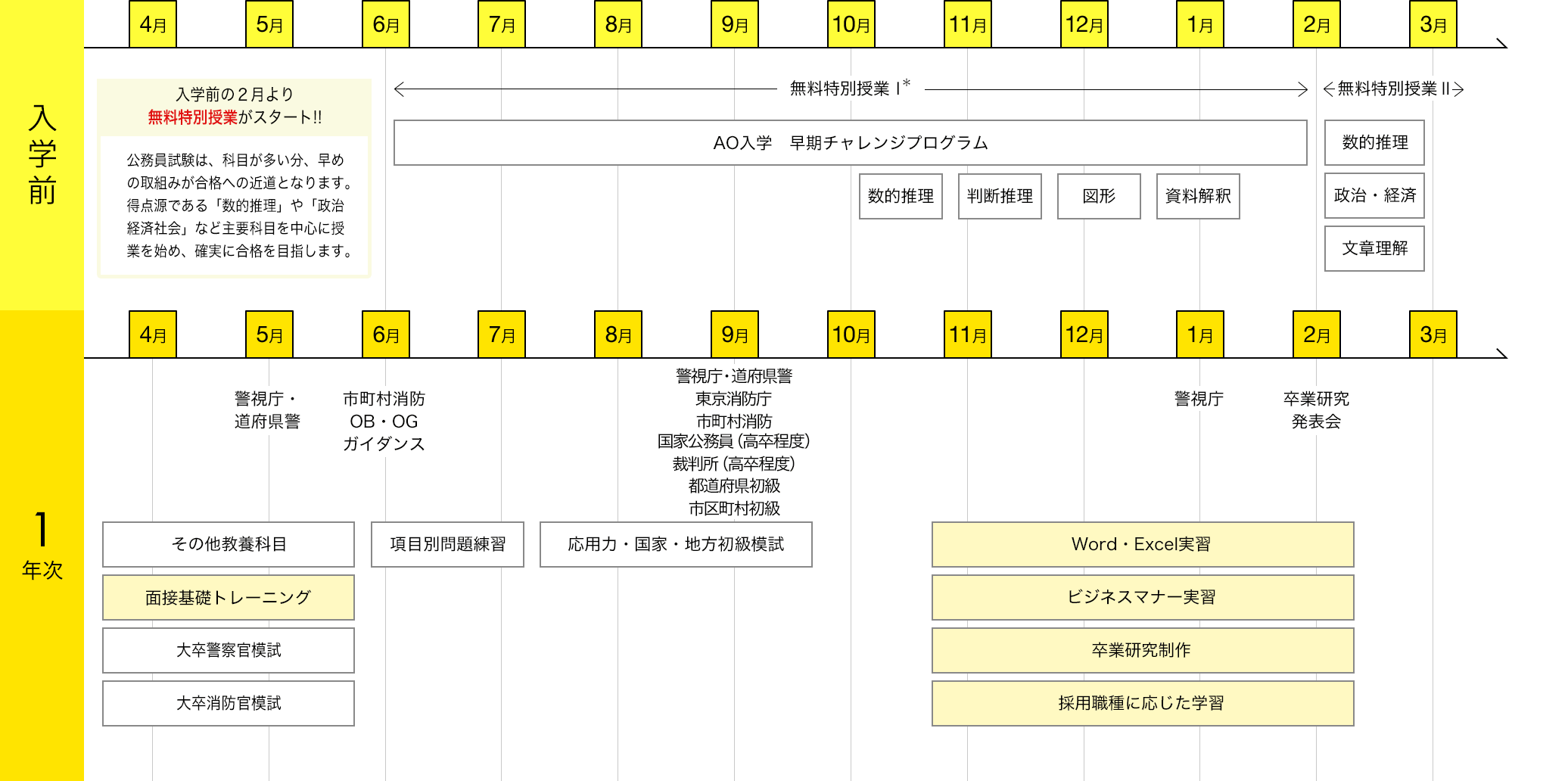Image resolution: width=1568 pixels, height=781 pixels.
Task: Click the 入学前 sidebar label
Action: 42,154
